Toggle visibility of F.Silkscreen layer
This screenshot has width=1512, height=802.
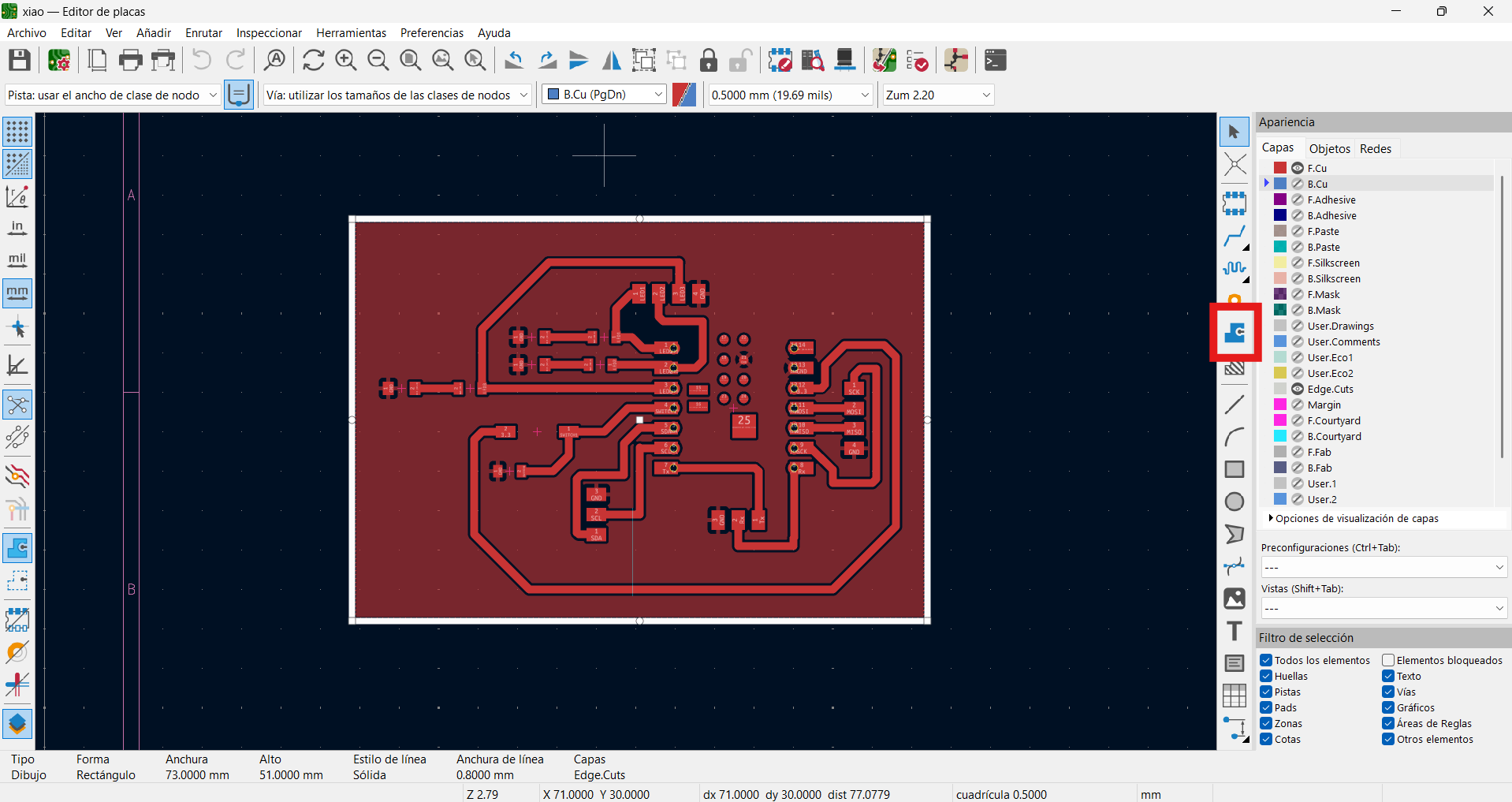click(1298, 263)
